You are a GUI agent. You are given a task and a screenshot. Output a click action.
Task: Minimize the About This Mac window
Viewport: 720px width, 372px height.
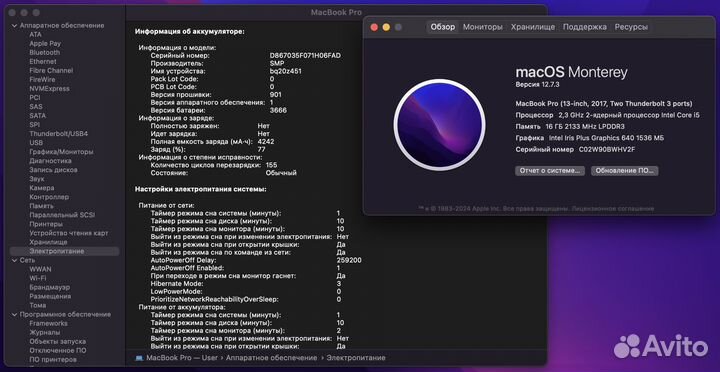pyautogui.click(x=386, y=28)
